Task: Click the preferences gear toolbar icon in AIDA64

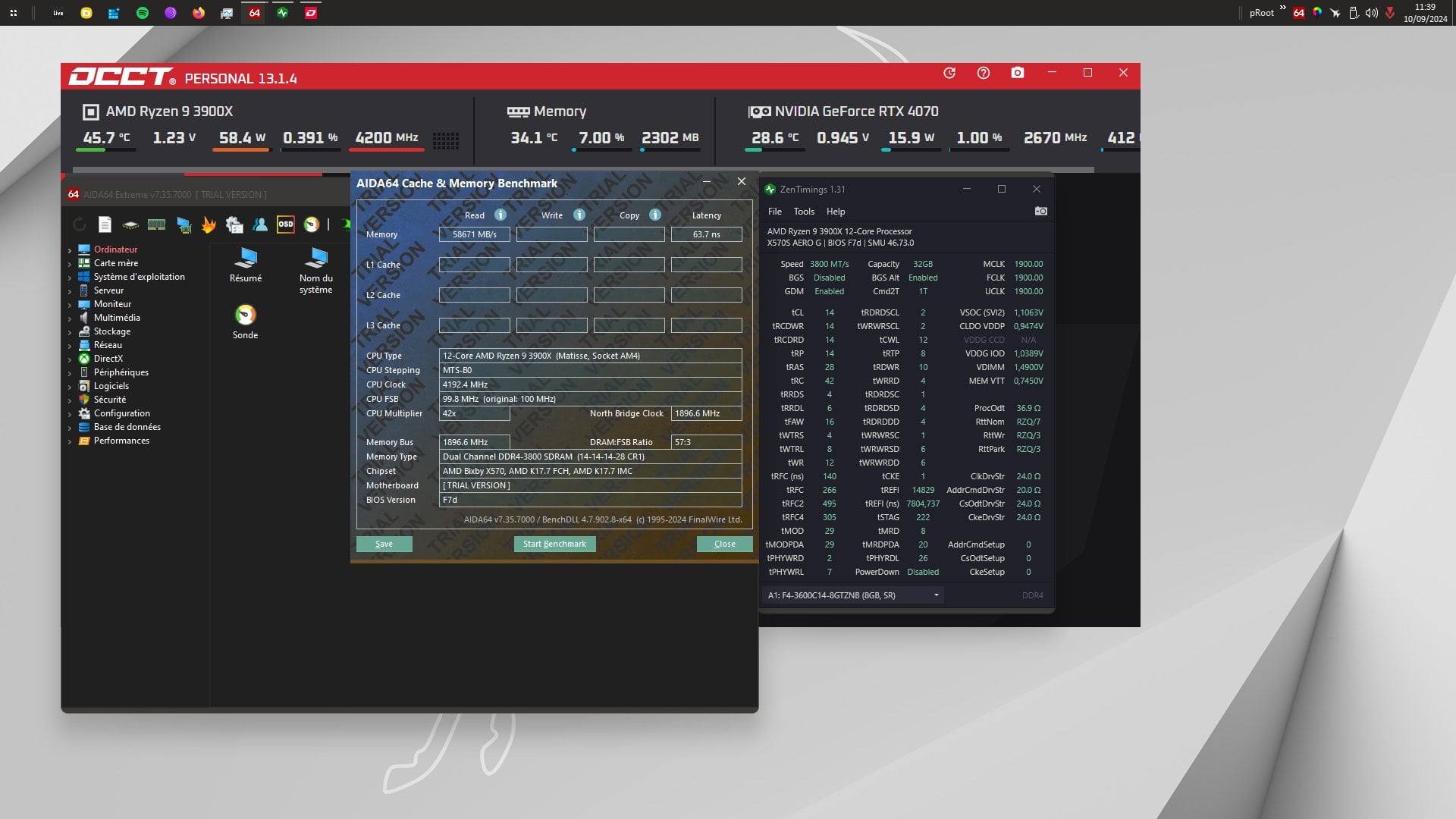Action: point(234,224)
